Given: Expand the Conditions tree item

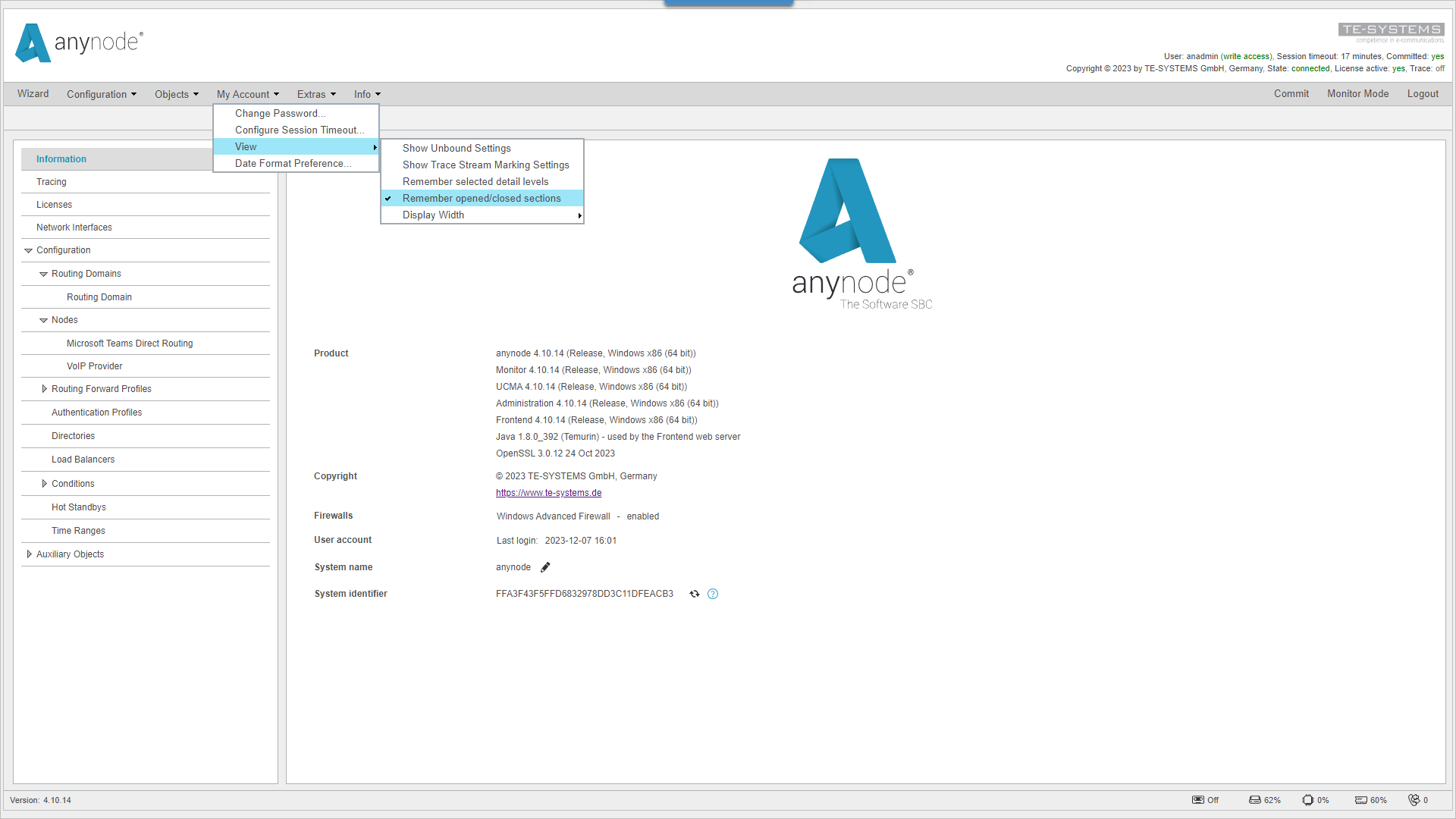Looking at the screenshot, I should (x=43, y=484).
